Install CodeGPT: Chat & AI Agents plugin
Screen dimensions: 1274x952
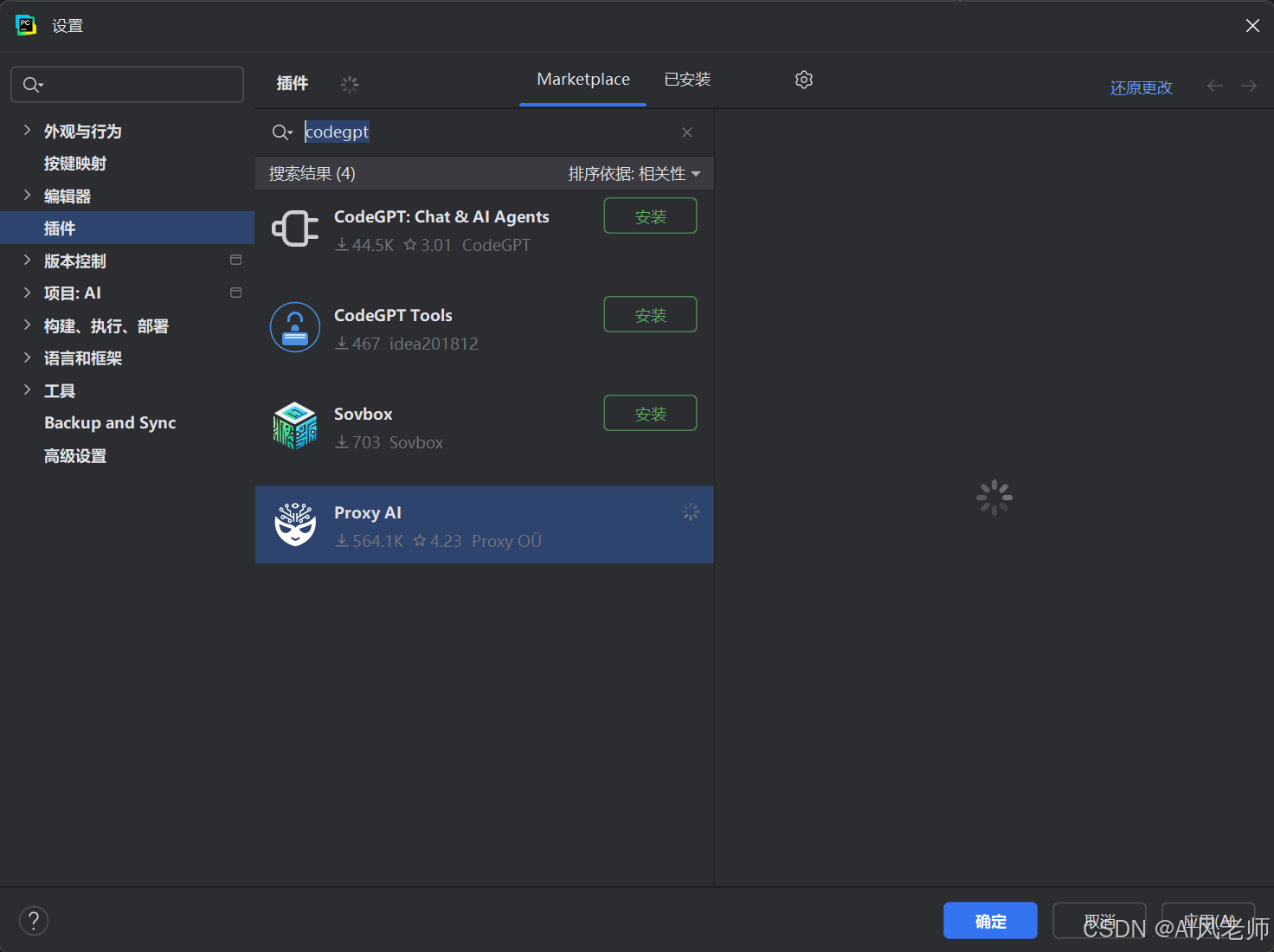pos(650,216)
